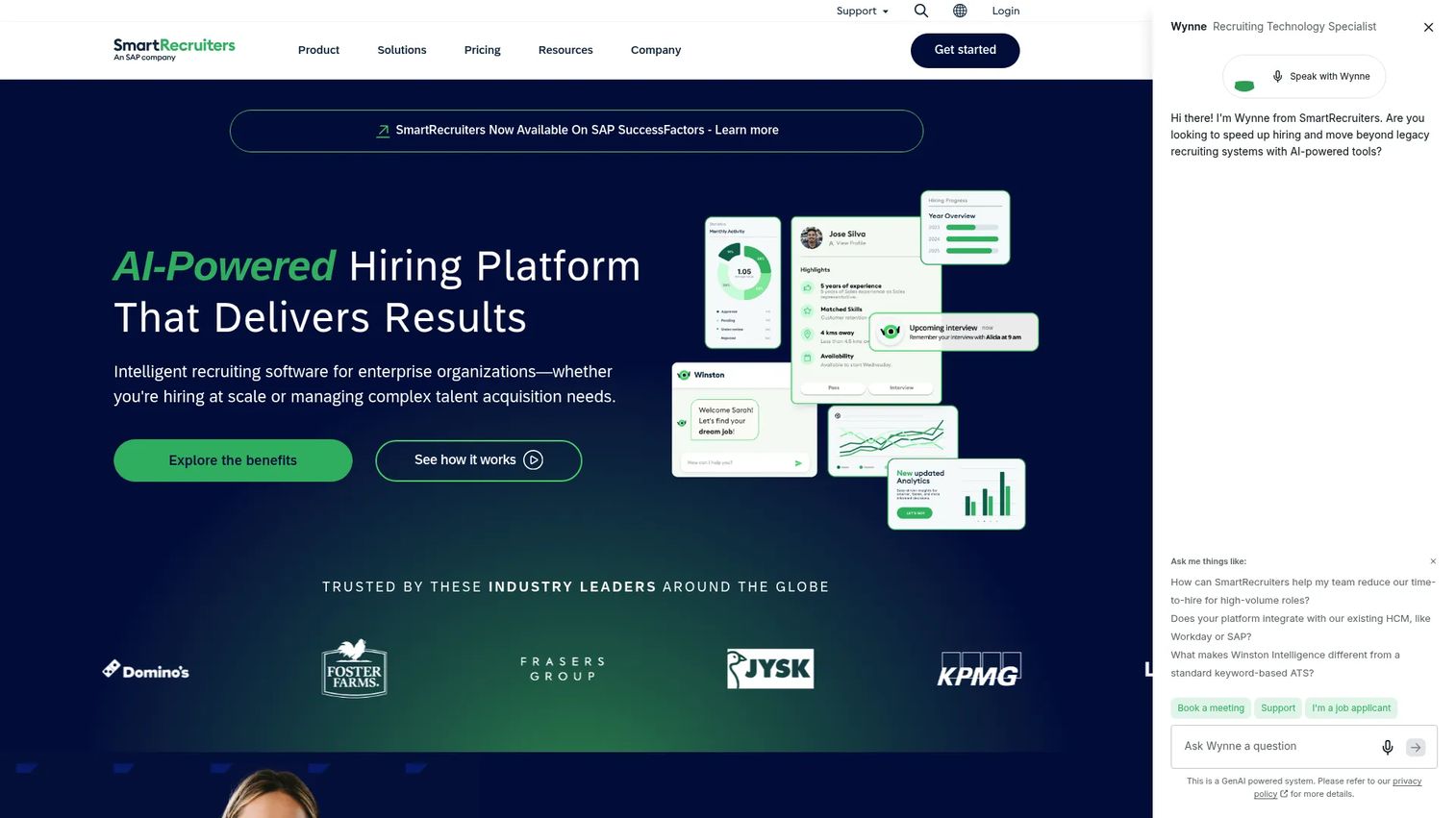Click the JYSK logo
Screen dimensions: 1456x818
770,669
